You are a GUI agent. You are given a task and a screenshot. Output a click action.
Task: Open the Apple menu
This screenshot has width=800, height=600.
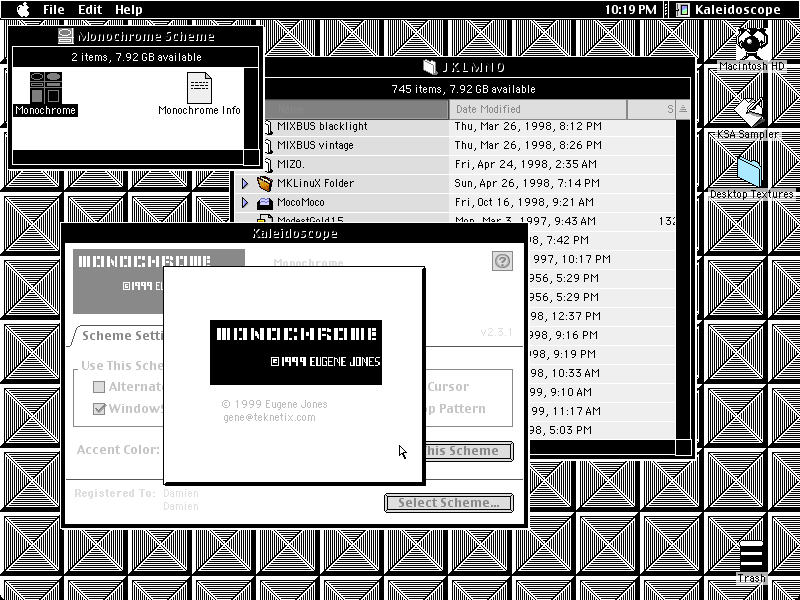(x=23, y=9)
